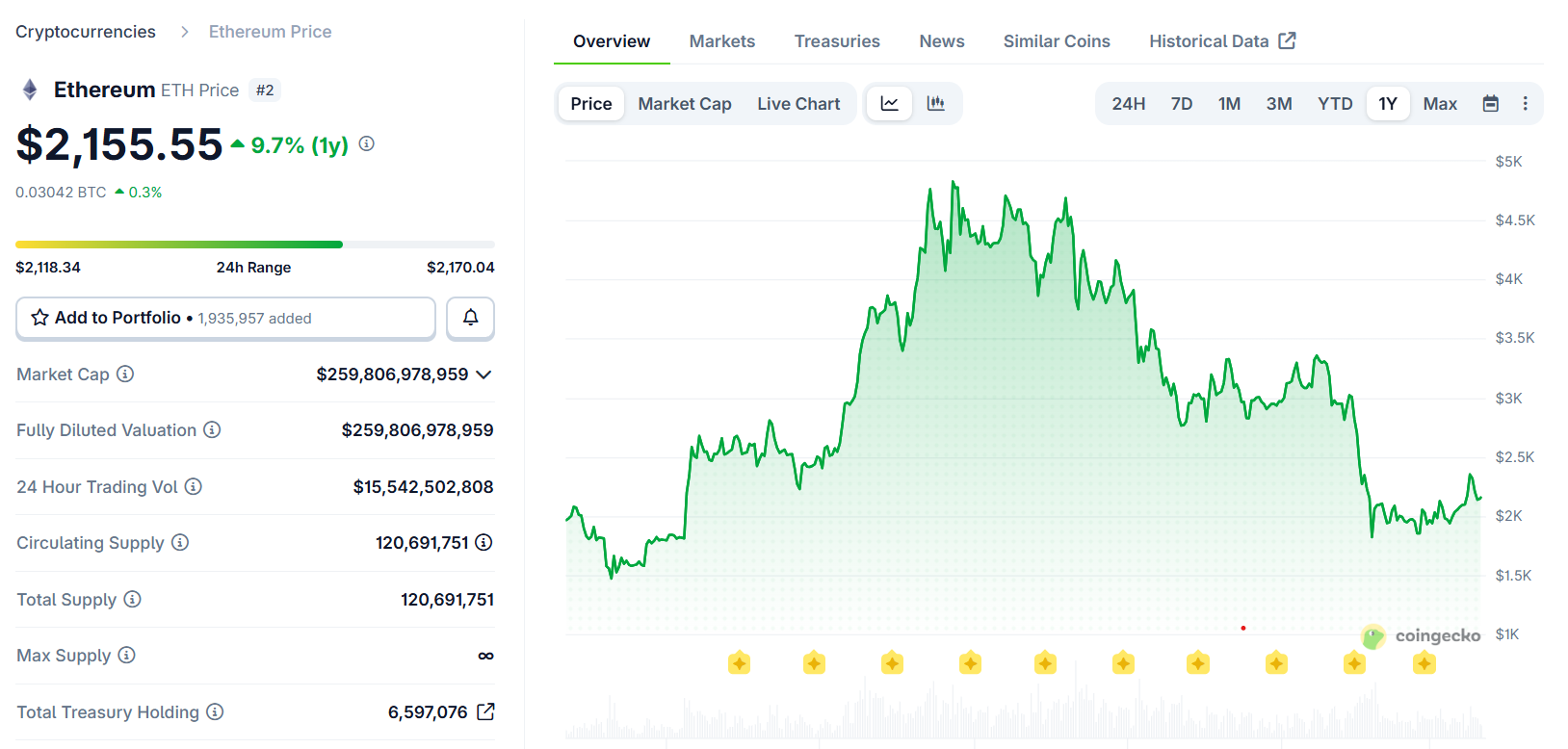Click info icon next to Market Cap
The width and height of the screenshot is (1568, 749).
click(x=125, y=374)
